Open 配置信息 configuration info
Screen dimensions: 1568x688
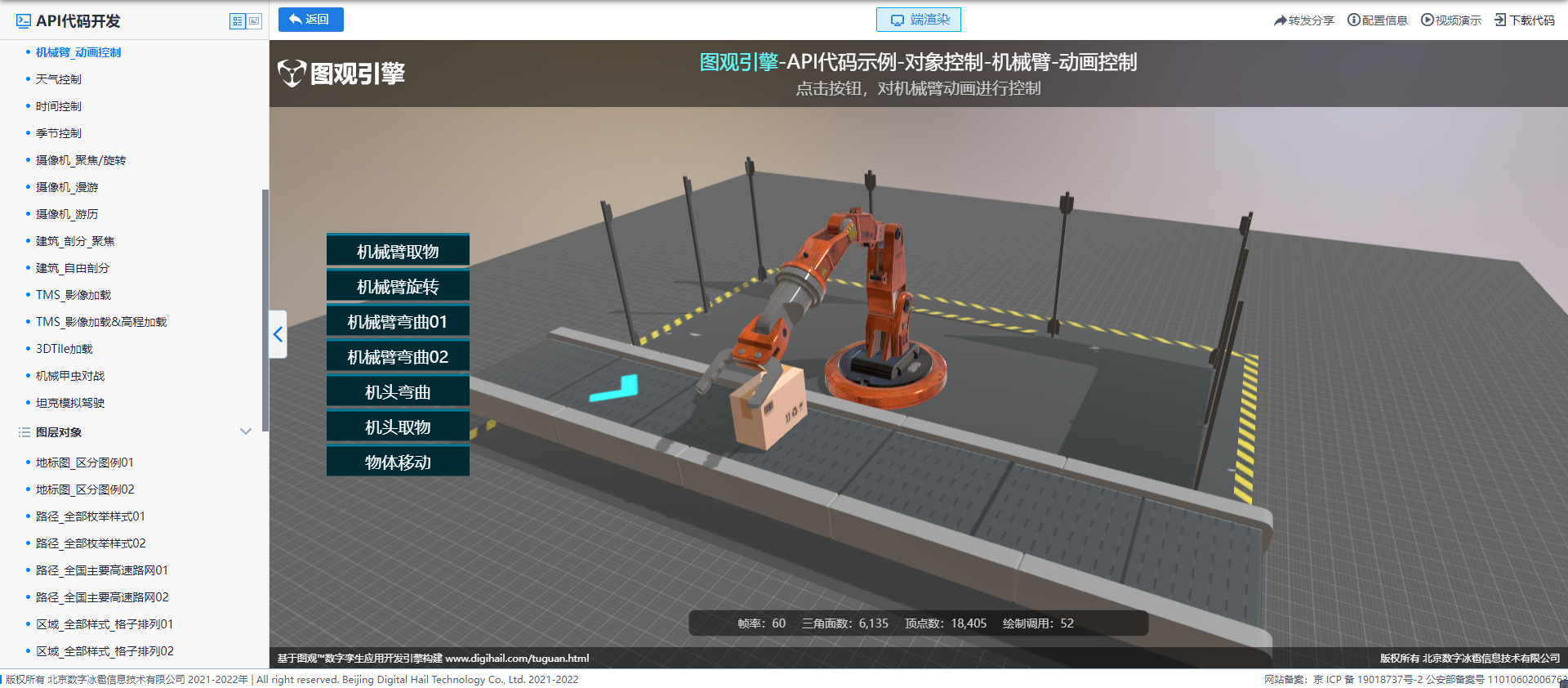coord(1377,20)
